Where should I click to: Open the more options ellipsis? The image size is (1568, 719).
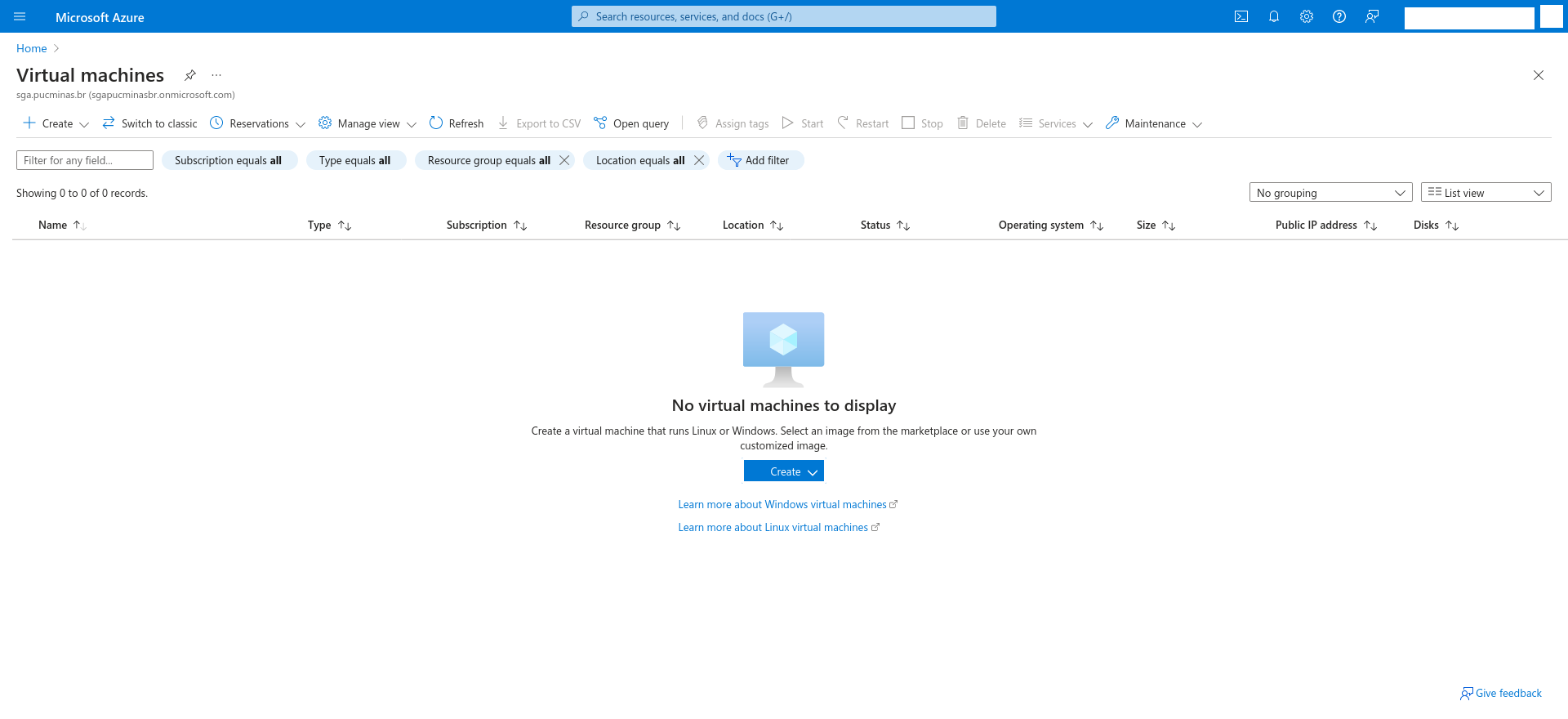(x=216, y=75)
